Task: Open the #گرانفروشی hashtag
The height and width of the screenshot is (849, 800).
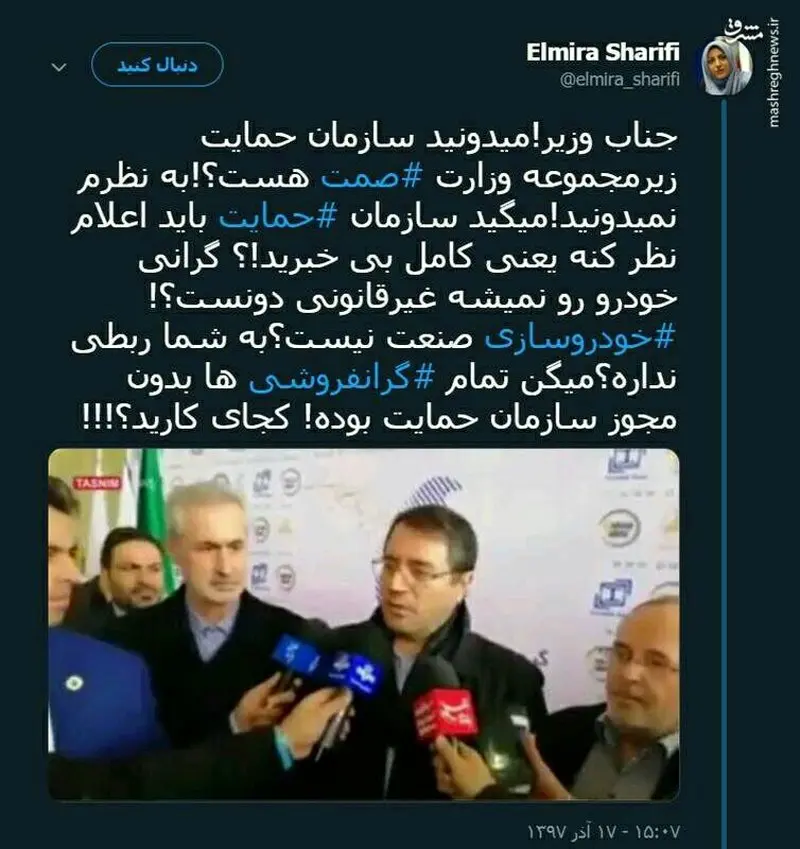Action: tap(342, 379)
